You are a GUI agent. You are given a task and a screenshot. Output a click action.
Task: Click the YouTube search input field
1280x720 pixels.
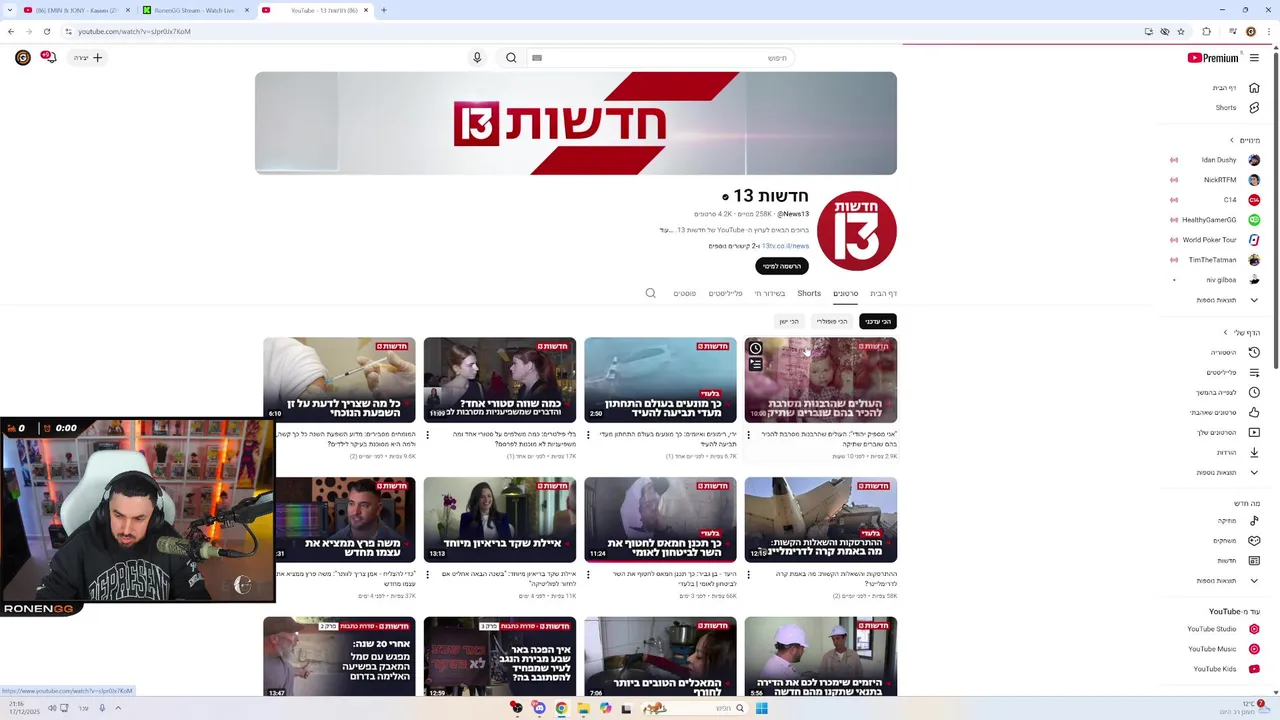pos(660,58)
